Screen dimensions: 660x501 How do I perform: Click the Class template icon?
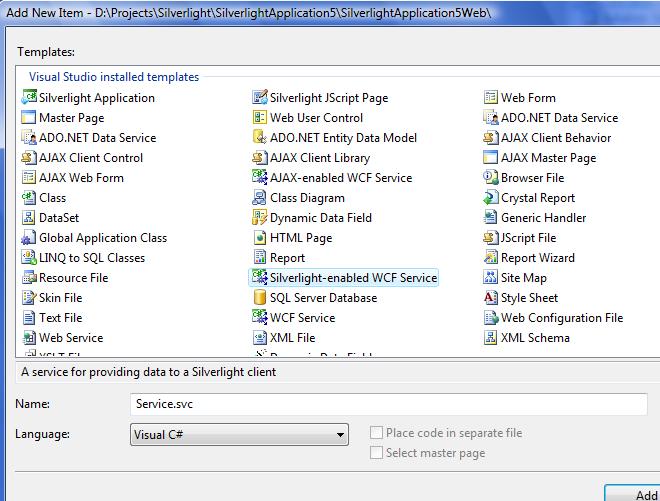[29, 197]
